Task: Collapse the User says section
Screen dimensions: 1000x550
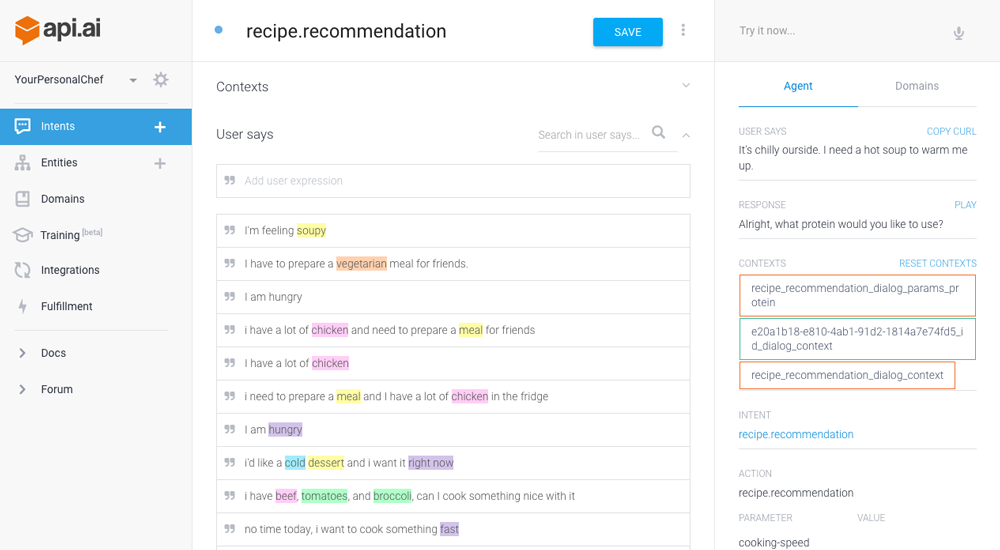Action: point(686,135)
